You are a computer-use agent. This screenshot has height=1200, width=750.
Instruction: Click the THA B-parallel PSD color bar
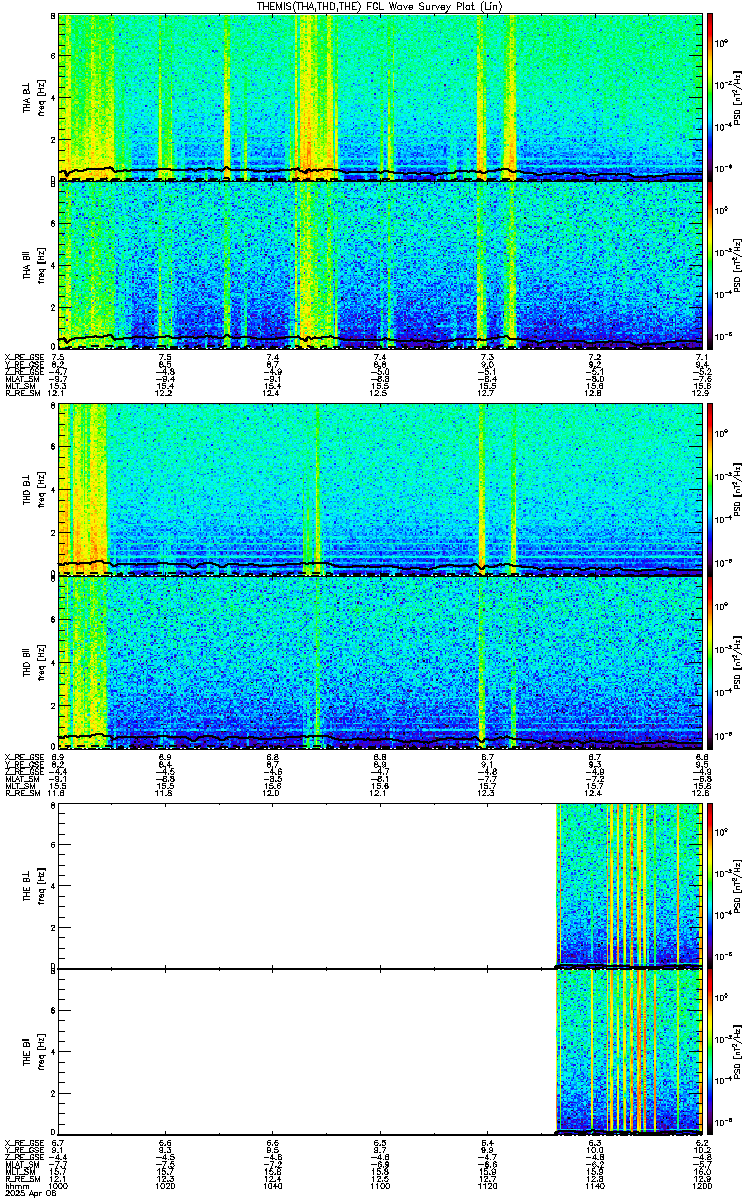(711, 265)
